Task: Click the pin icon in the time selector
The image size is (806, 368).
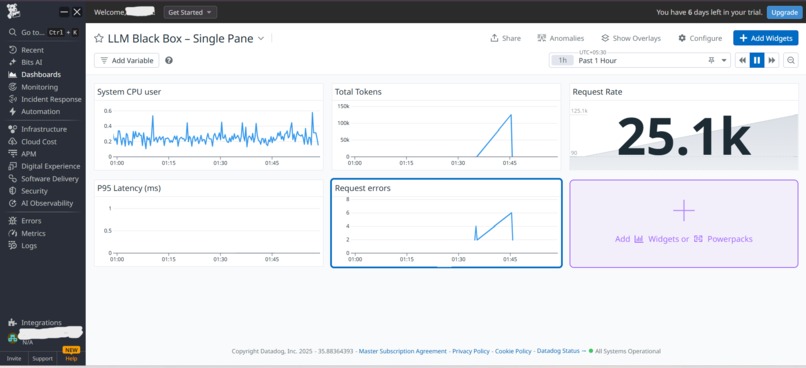Action: [x=711, y=60]
